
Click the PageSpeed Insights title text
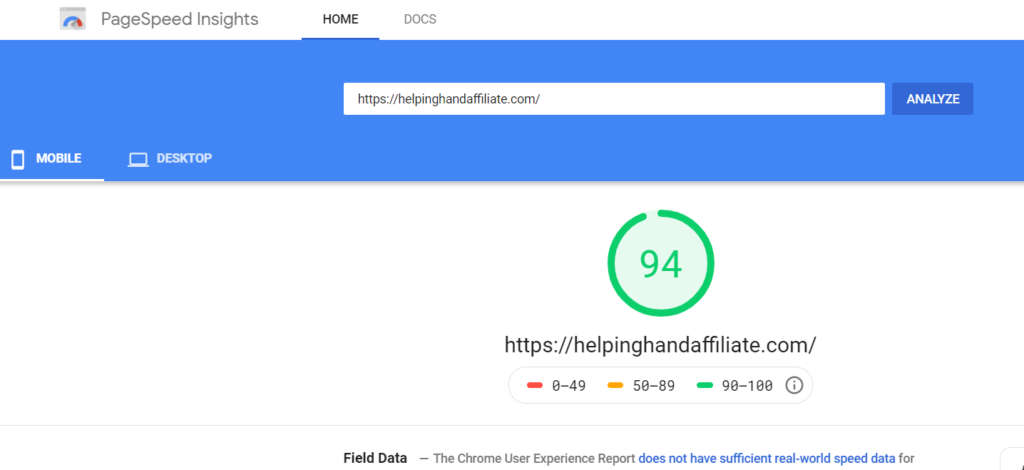[180, 19]
